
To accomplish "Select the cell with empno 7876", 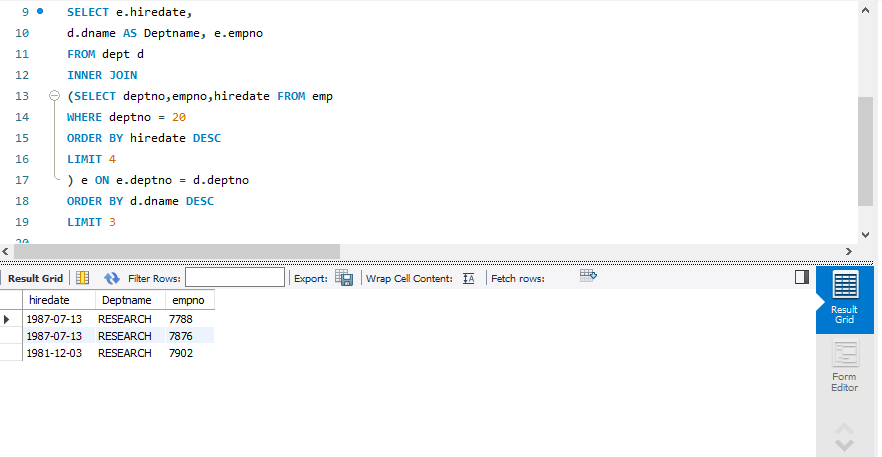I will tap(190, 336).
